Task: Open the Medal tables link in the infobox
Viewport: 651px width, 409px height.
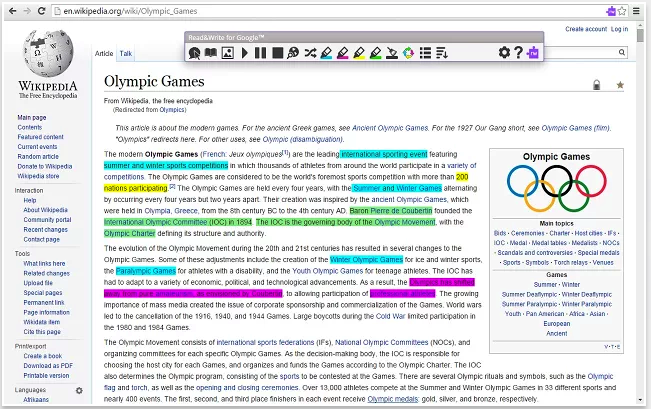Action: tap(549, 243)
